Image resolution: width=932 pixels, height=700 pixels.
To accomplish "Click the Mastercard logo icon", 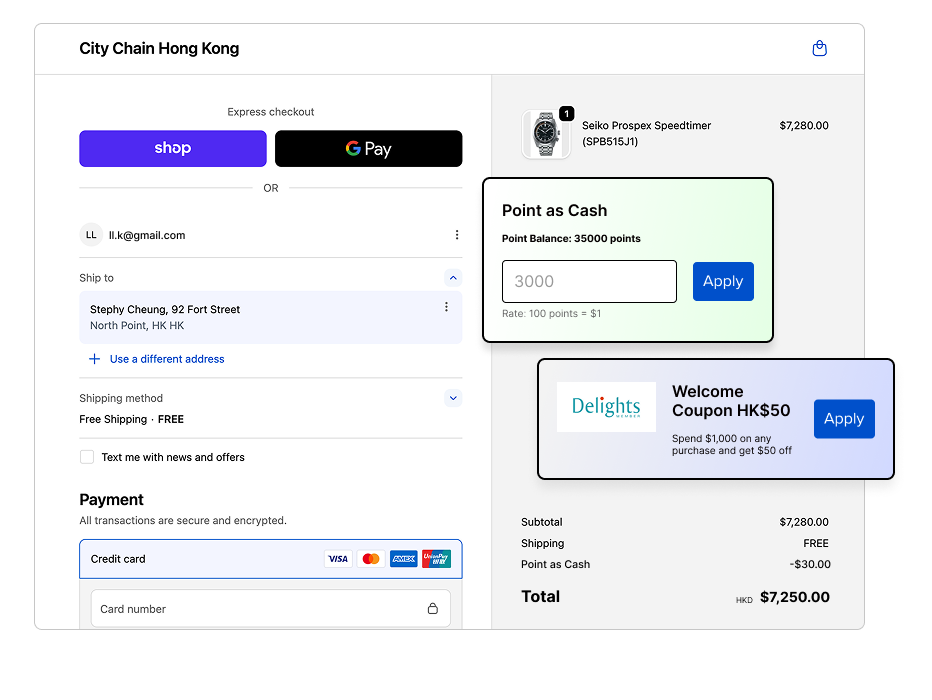I will (370, 559).
